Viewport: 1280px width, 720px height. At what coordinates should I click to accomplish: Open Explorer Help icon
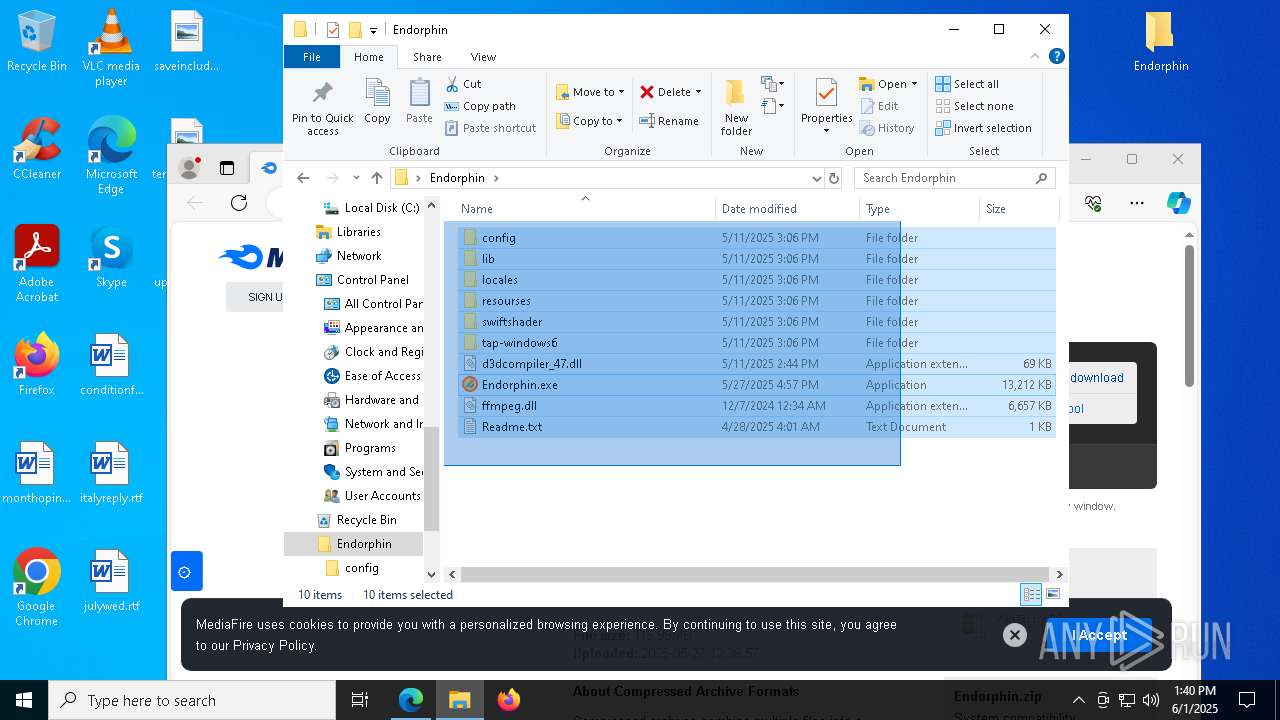pos(1056,57)
